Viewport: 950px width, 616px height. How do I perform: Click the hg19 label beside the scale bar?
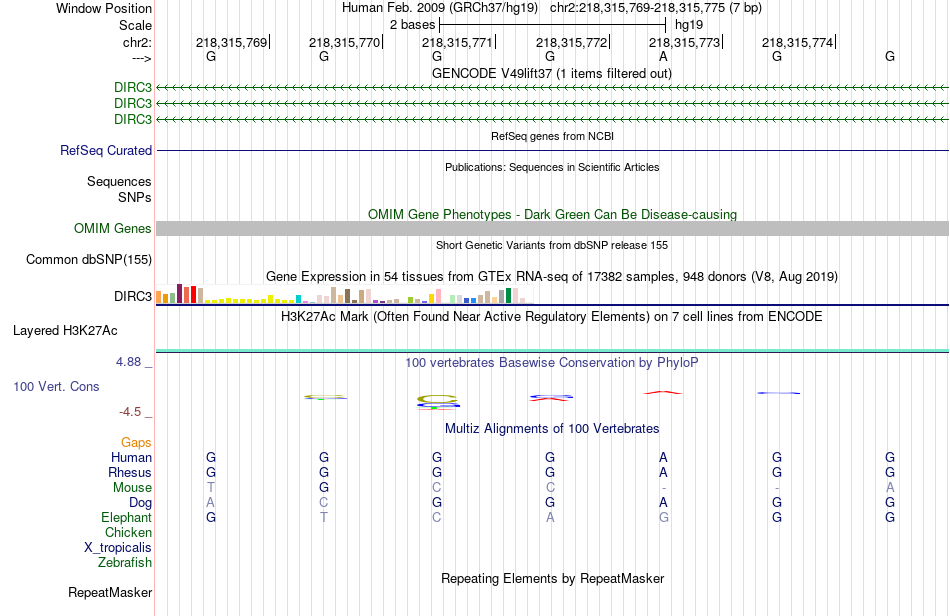coord(689,25)
